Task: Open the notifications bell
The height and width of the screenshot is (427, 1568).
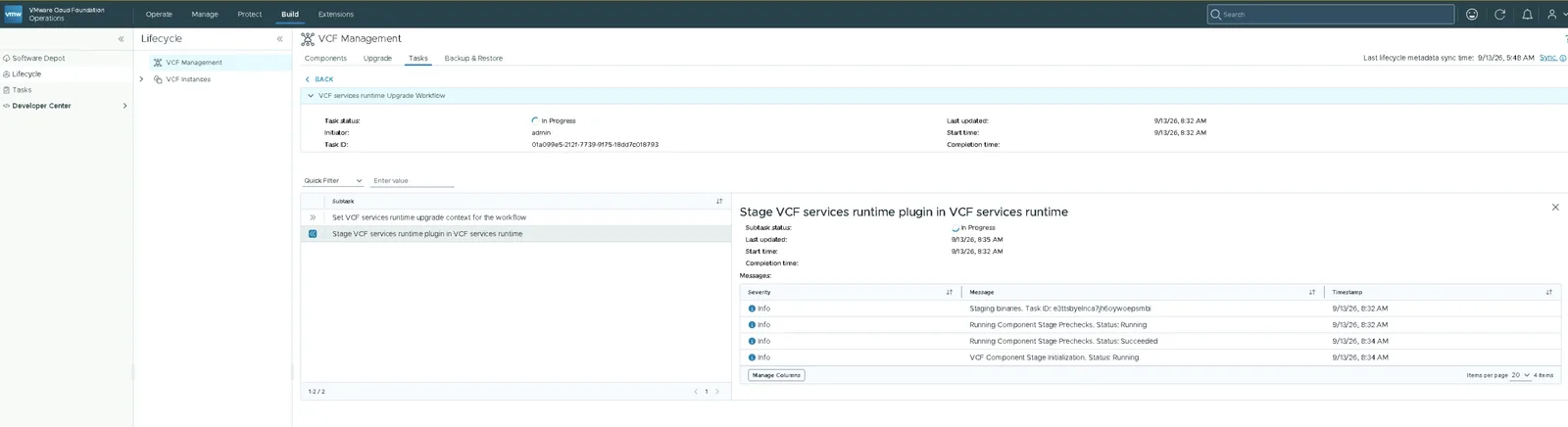Action: (1527, 15)
